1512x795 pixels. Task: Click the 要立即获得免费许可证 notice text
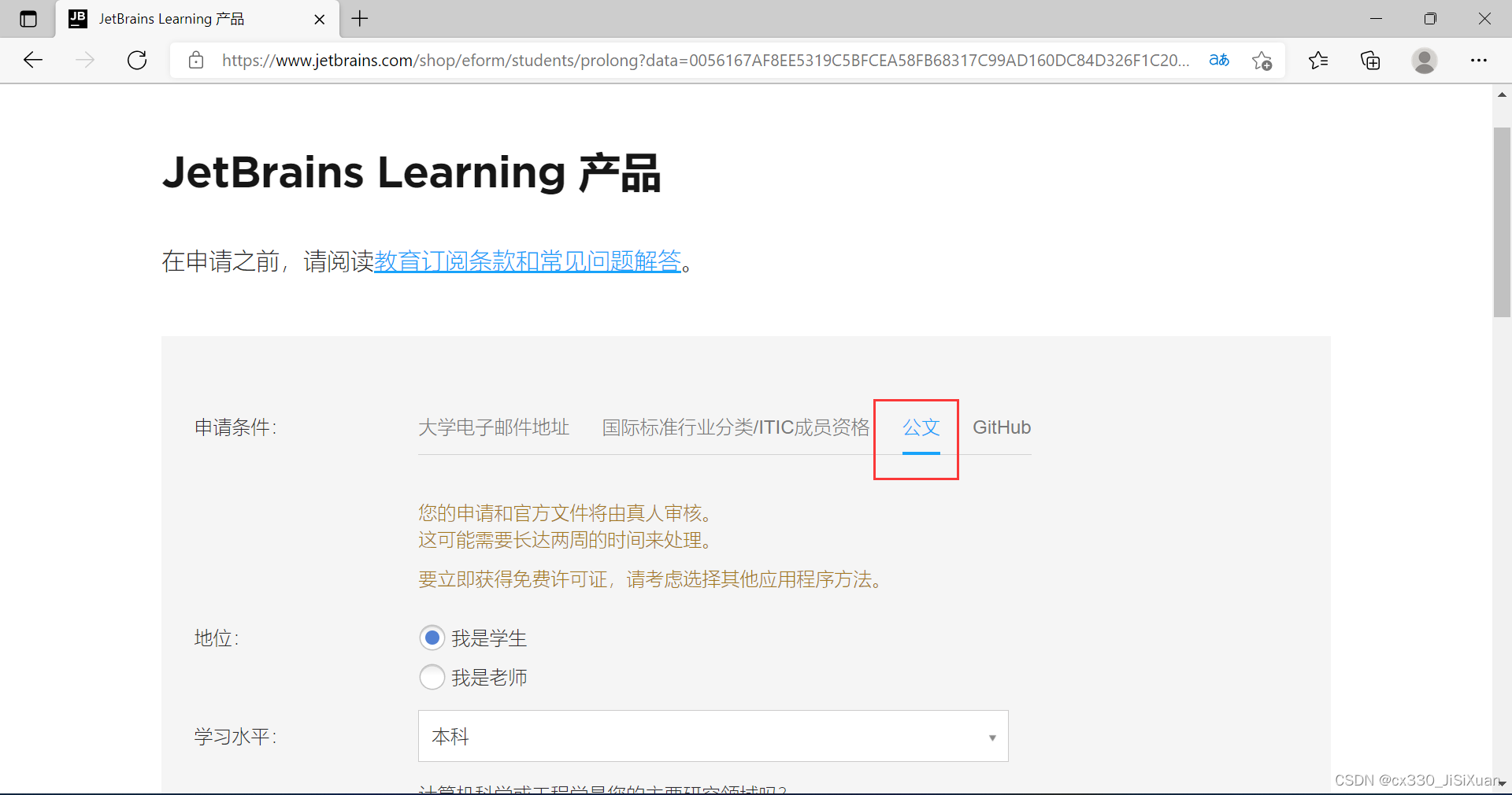coord(651,579)
